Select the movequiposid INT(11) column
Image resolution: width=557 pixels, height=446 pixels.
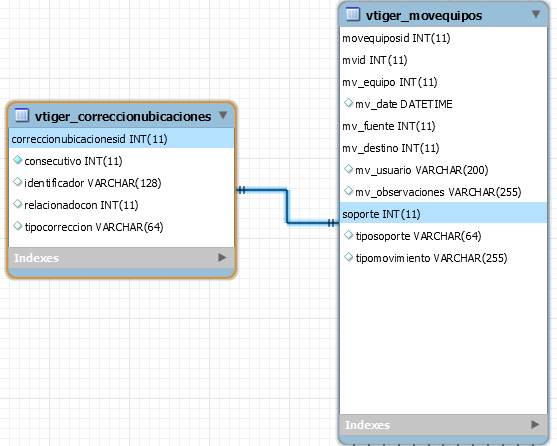point(443,38)
